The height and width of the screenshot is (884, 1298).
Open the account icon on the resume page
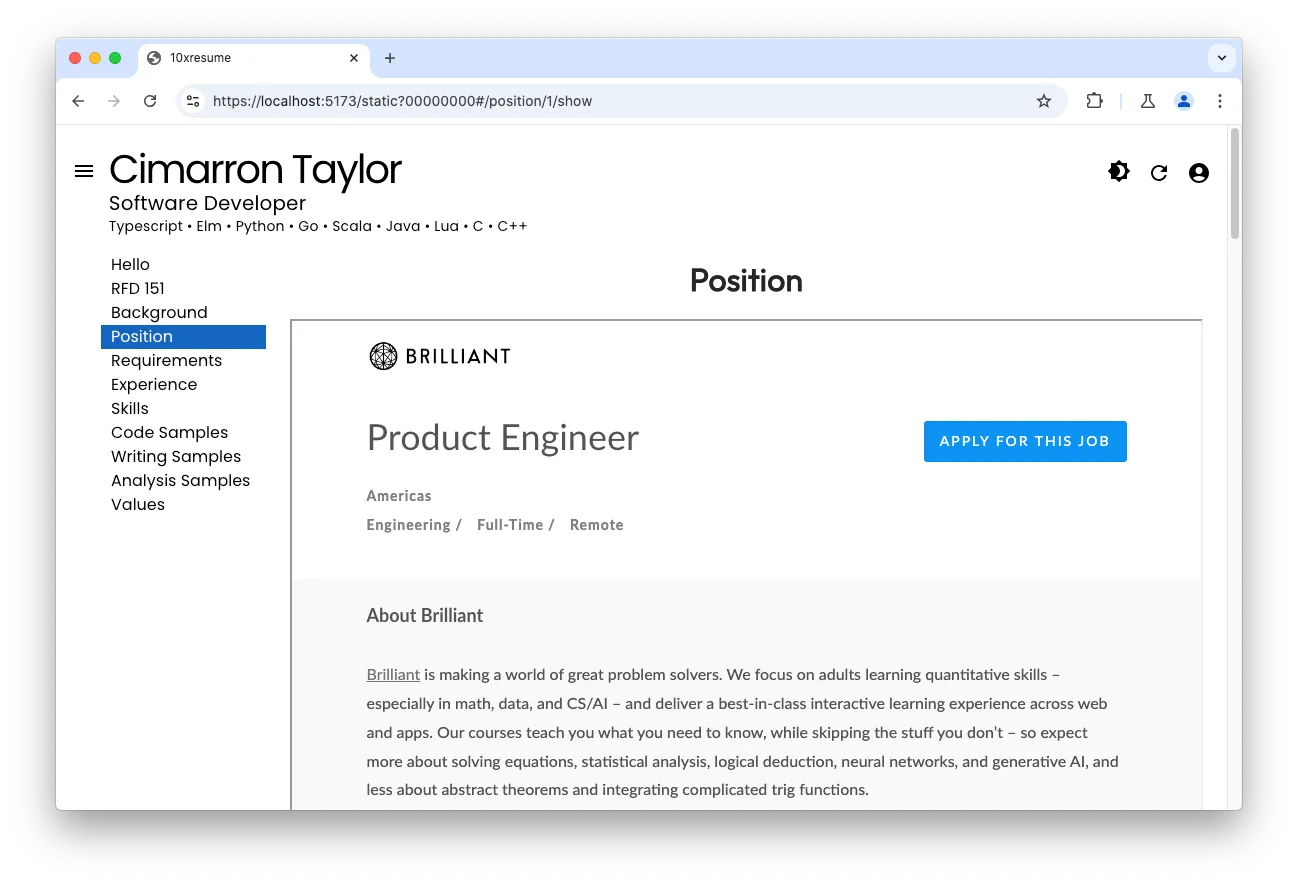click(1198, 172)
